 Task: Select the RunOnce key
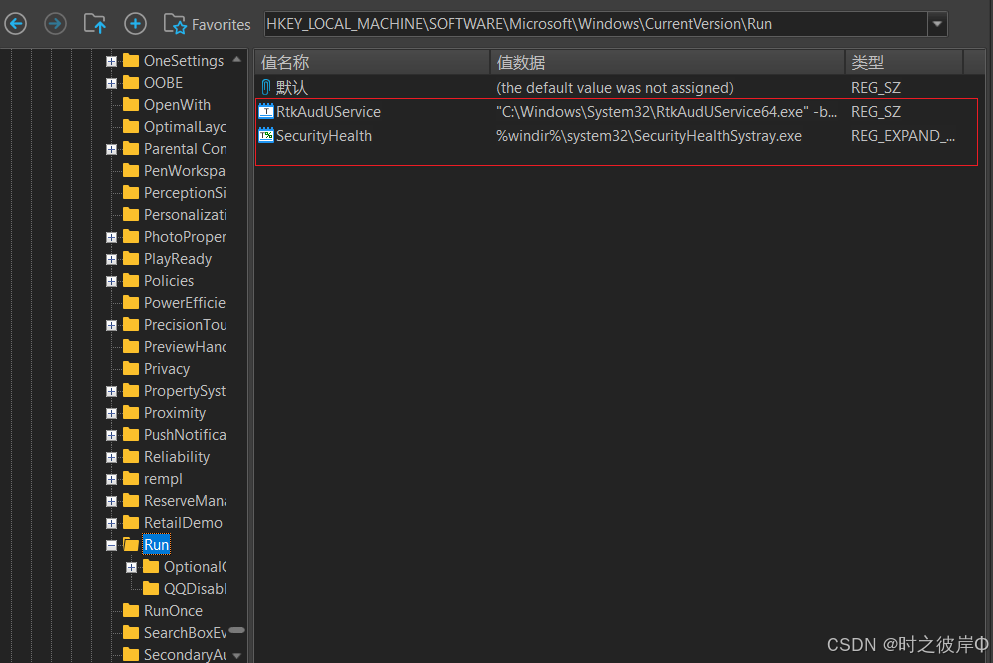174,611
